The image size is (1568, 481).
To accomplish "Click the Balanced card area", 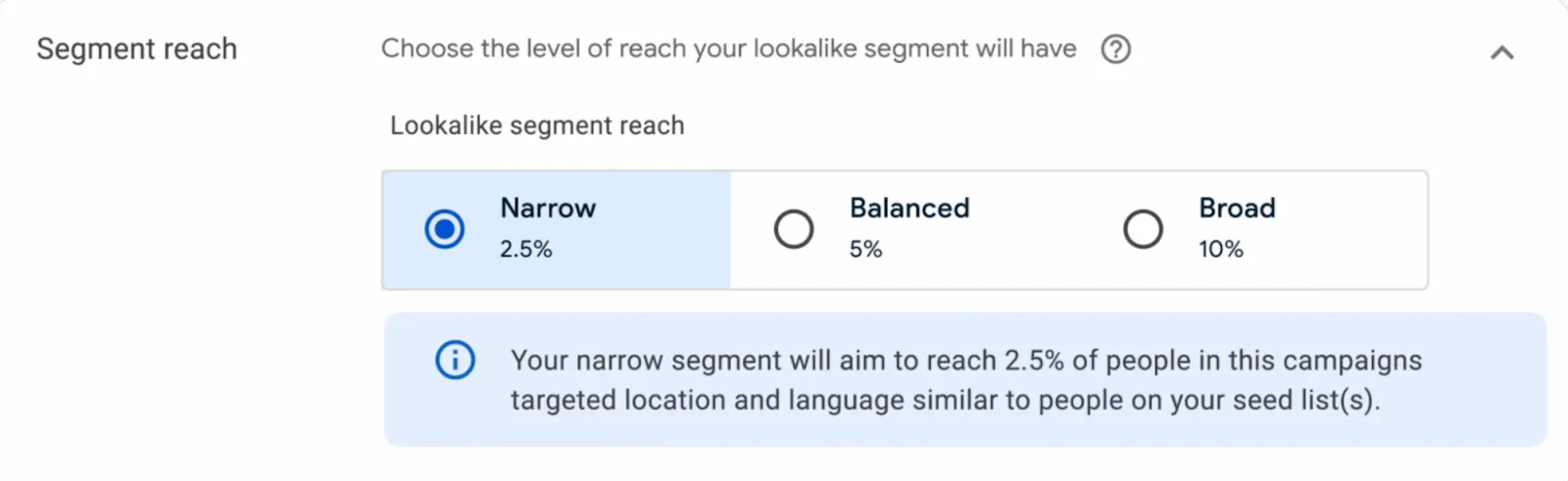I will 905,230.
